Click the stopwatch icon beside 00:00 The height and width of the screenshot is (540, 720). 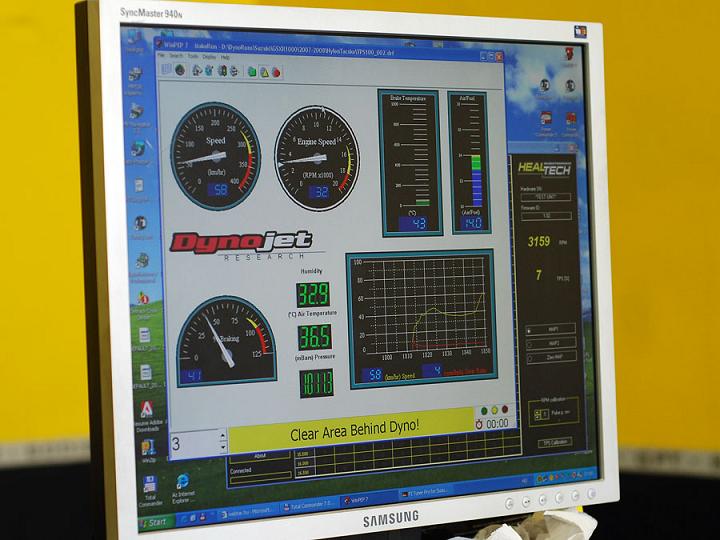[x=479, y=424]
